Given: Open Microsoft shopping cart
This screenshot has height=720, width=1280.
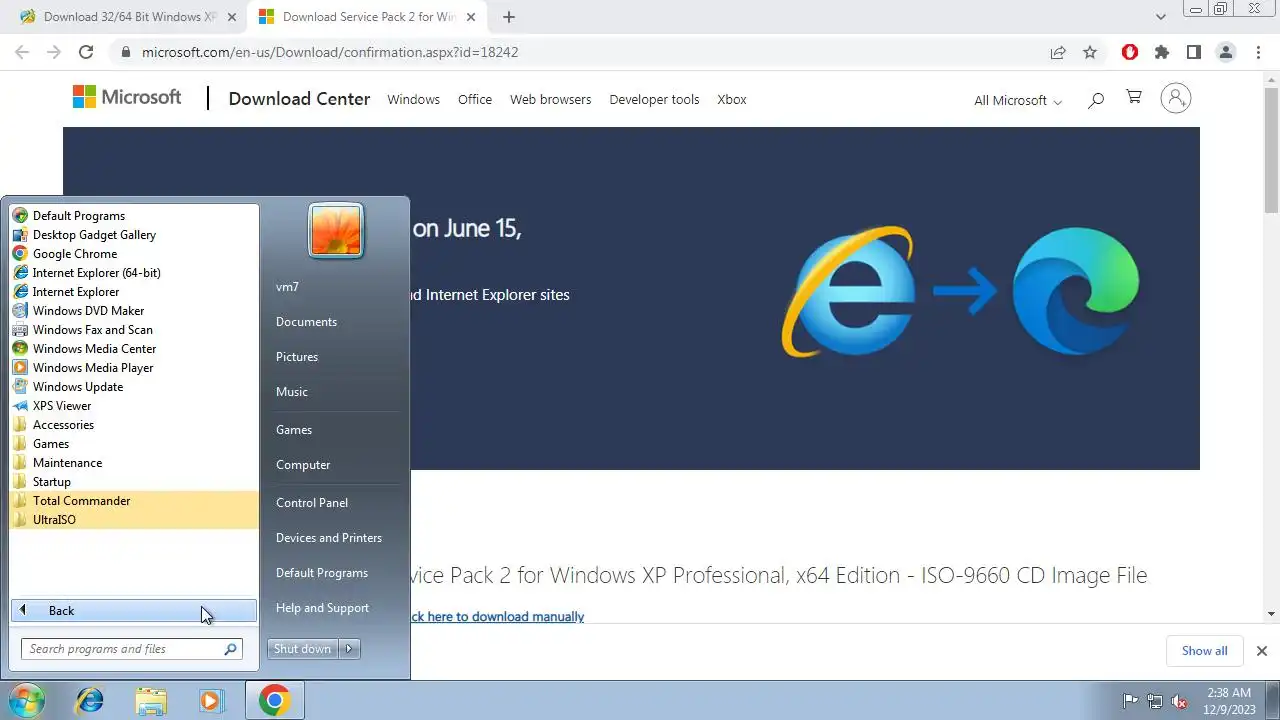Looking at the screenshot, I should (1134, 98).
